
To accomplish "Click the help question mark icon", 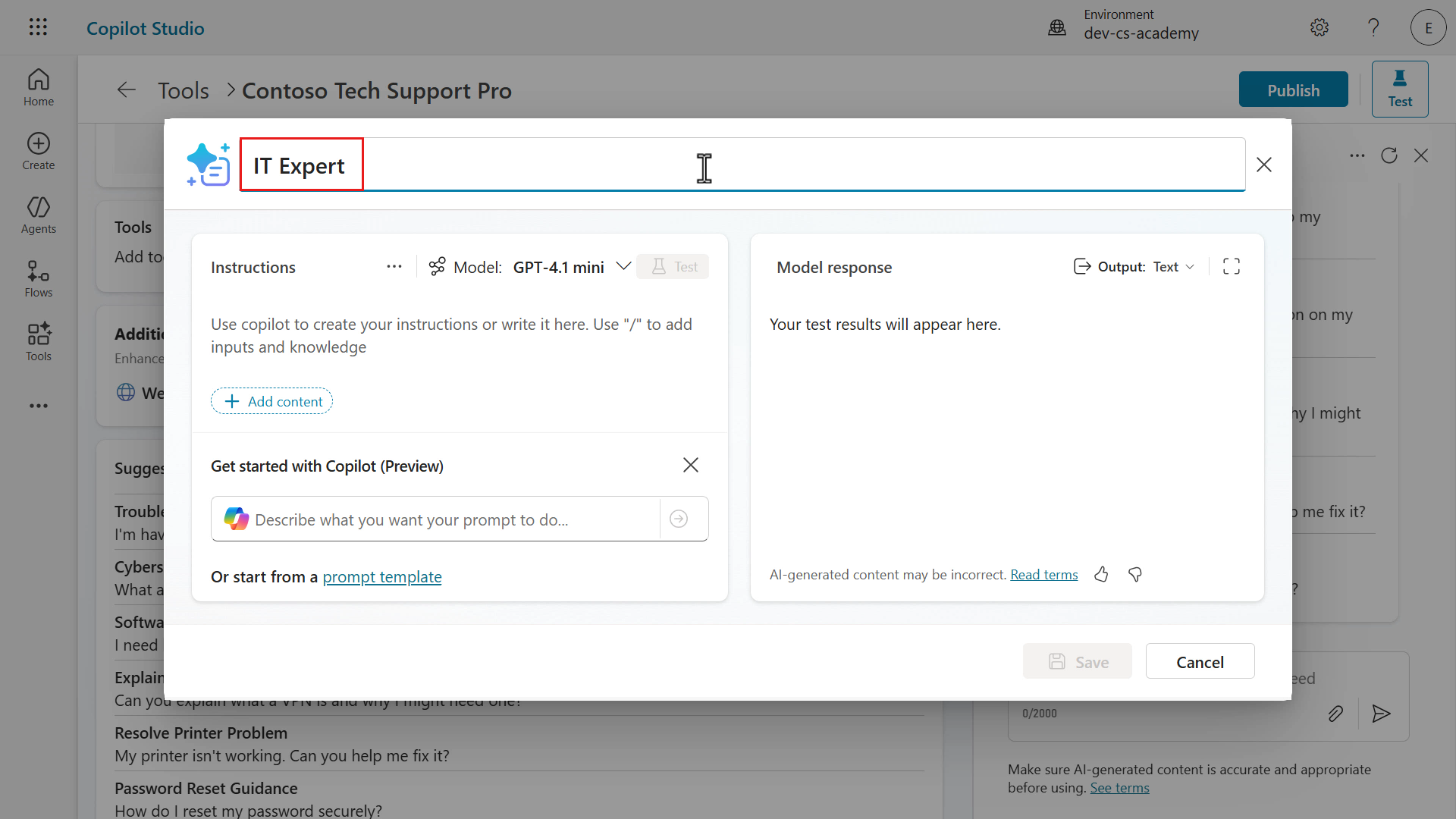I will click(x=1373, y=28).
